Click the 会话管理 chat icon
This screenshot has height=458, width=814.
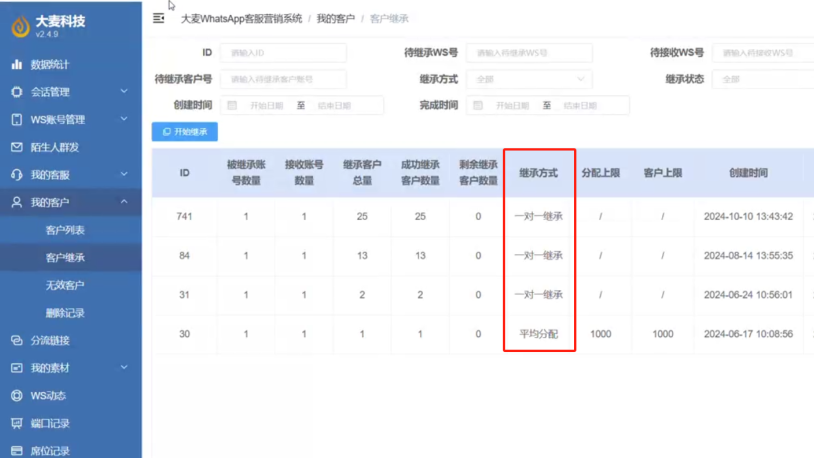coord(17,92)
